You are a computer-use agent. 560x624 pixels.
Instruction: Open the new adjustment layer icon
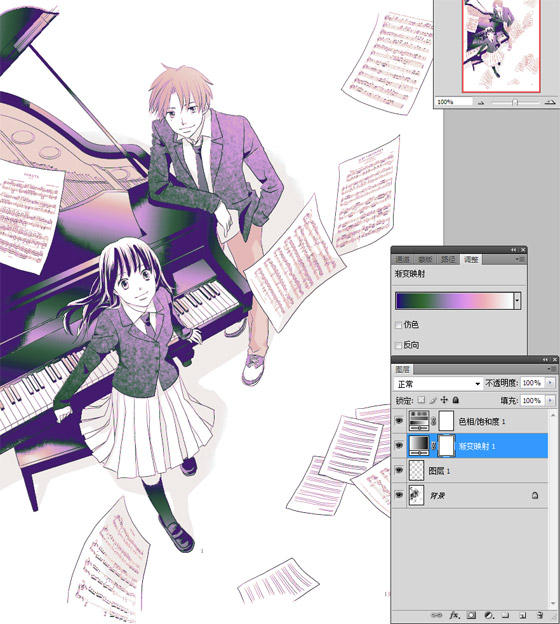tap(489, 615)
